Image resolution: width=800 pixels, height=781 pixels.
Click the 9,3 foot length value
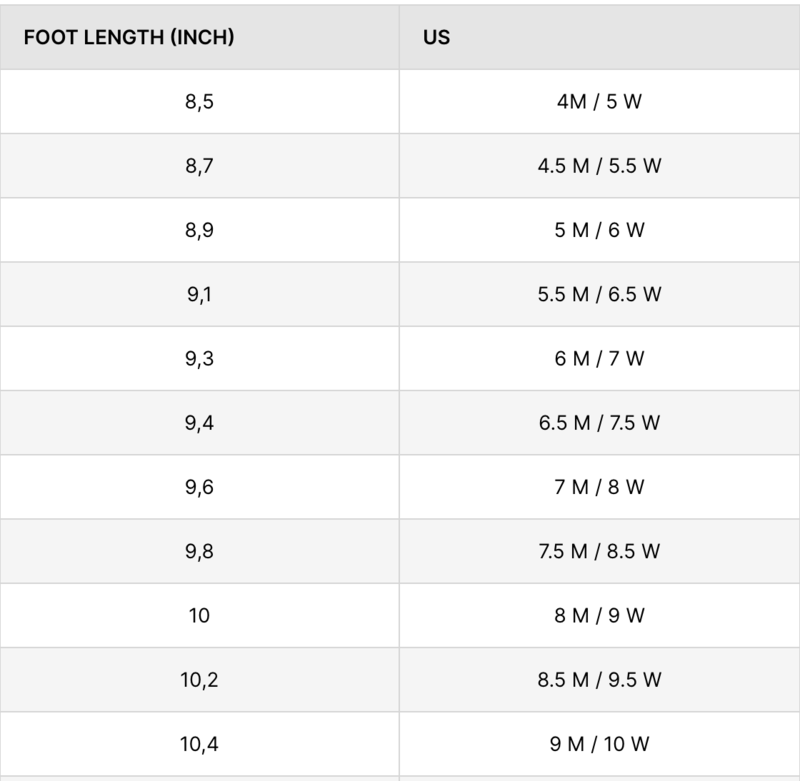coord(199,358)
